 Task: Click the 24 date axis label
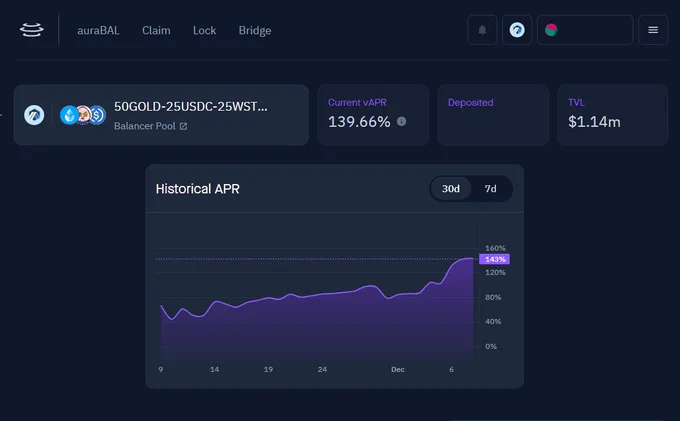(322, 369)
